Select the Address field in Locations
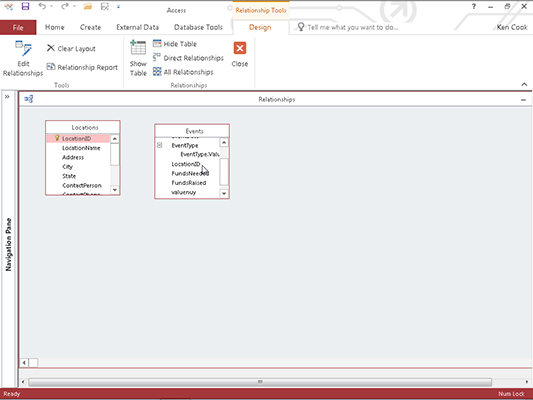Image resolution: width=533 pixels, height=400 pixels. pyautogui.click(x=78, y=157)
